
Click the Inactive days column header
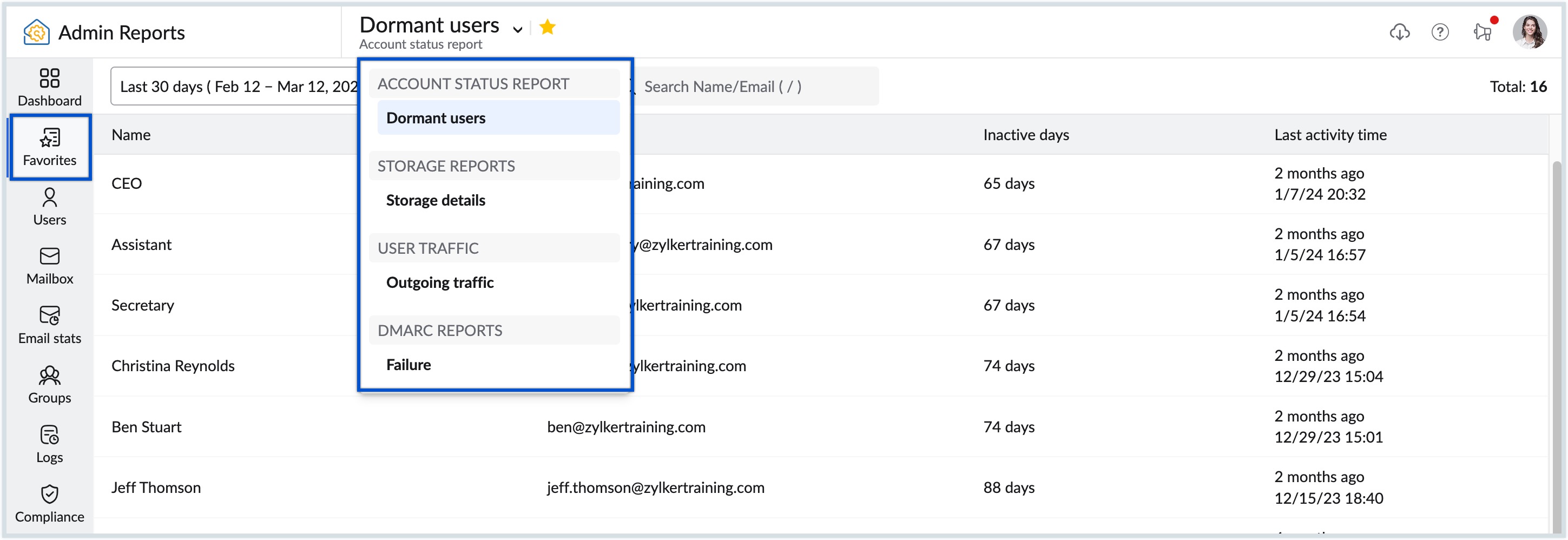(1026, 135)
